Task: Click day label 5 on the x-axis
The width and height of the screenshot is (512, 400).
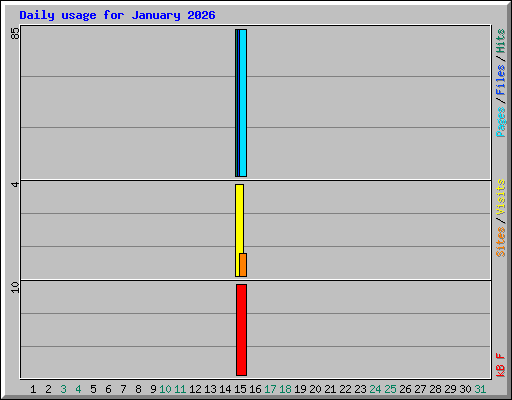Action: [x=93, y=389]
